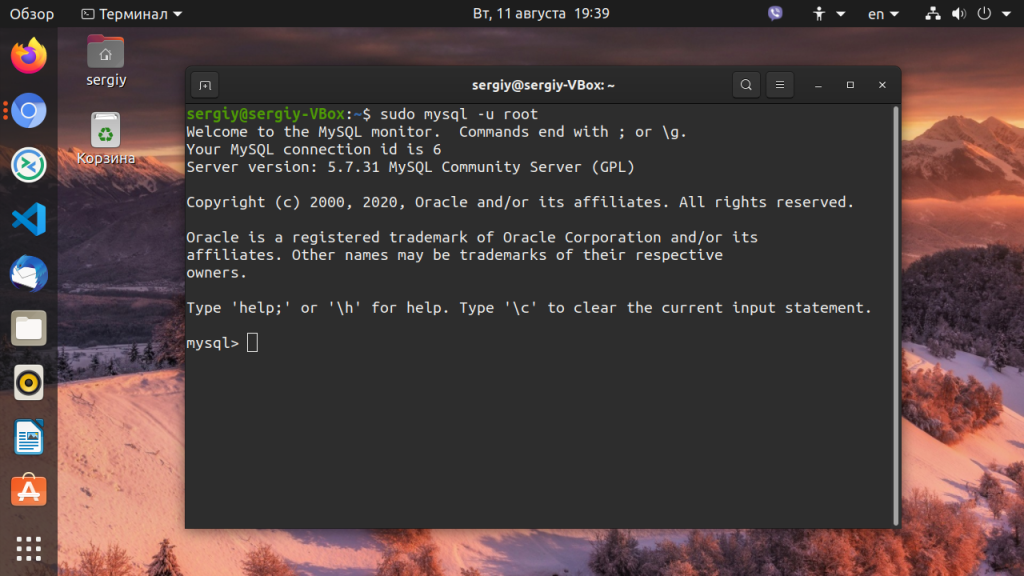Minimize the terminal window

coord(818,85)
